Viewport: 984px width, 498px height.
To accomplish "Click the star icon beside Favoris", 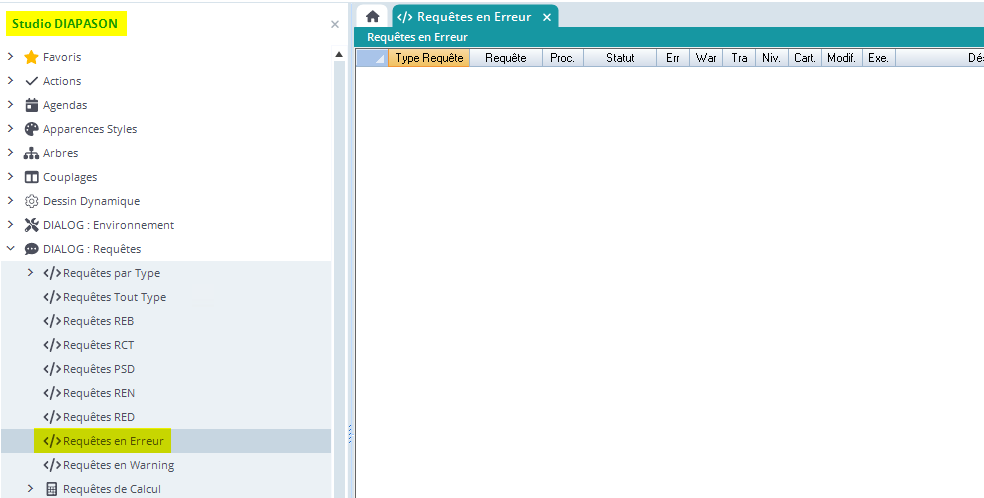I will click(31, 57).
